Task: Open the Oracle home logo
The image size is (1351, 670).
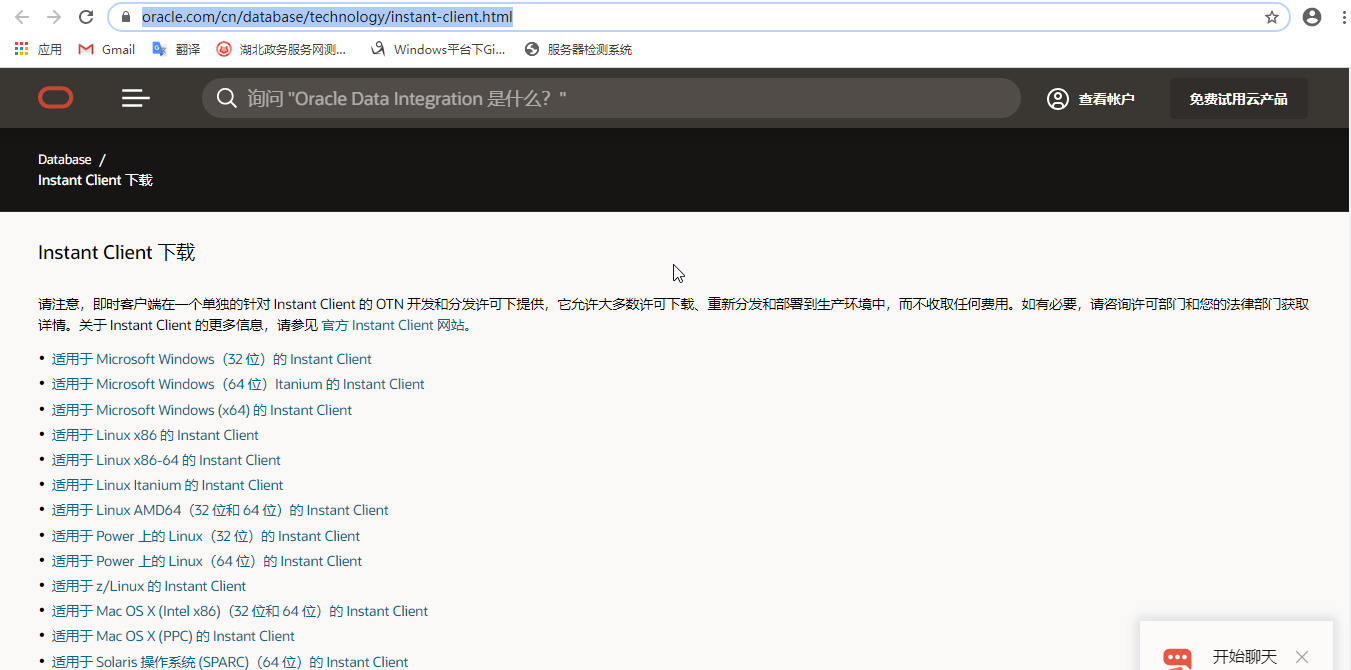Action: pyautogui.click(x=55, y=97)
